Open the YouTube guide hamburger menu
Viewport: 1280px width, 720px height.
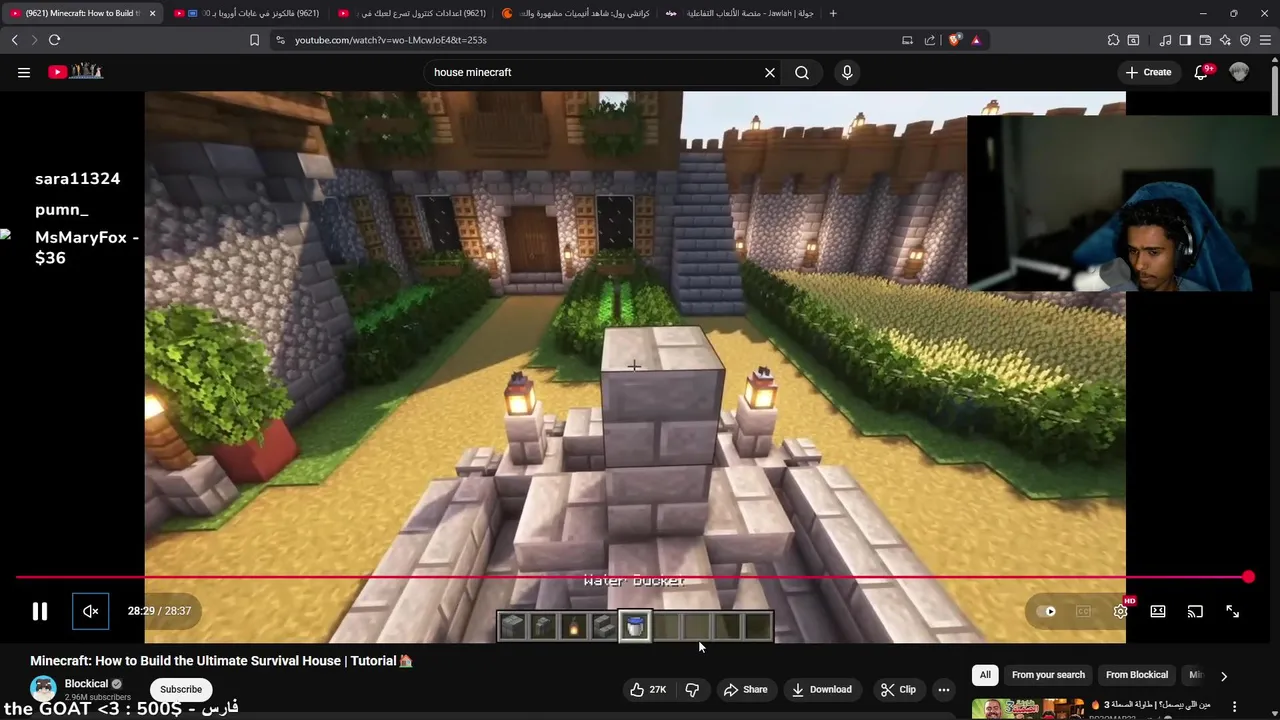point(24,72)
